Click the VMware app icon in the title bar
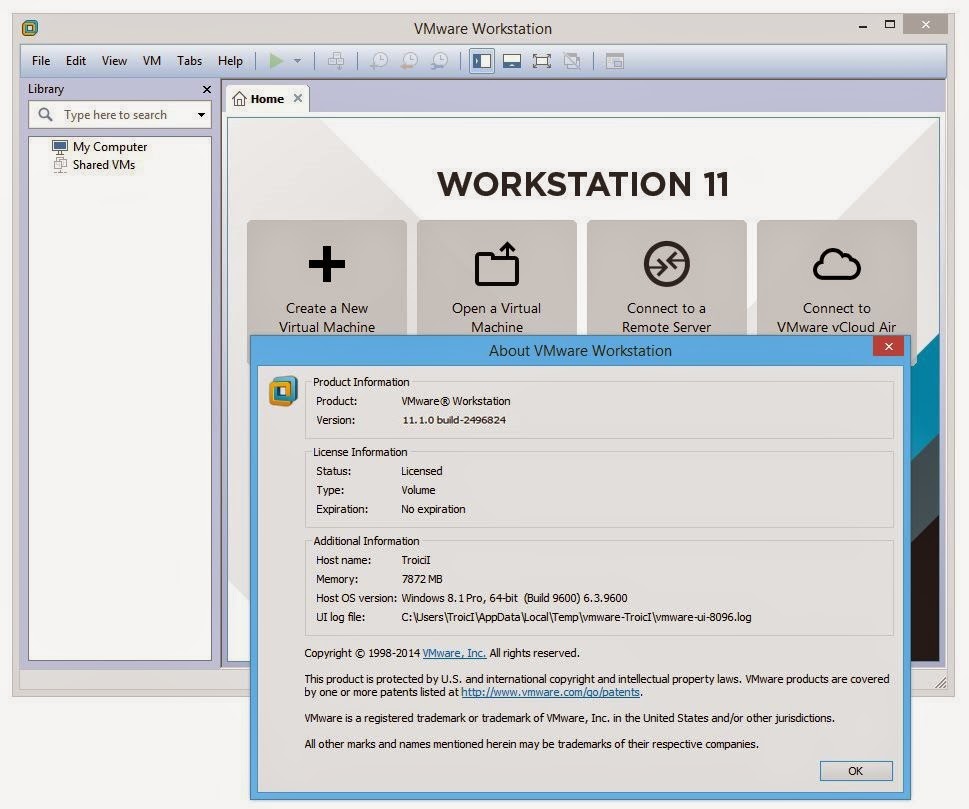The image size is (969, 809). (30, 28)
